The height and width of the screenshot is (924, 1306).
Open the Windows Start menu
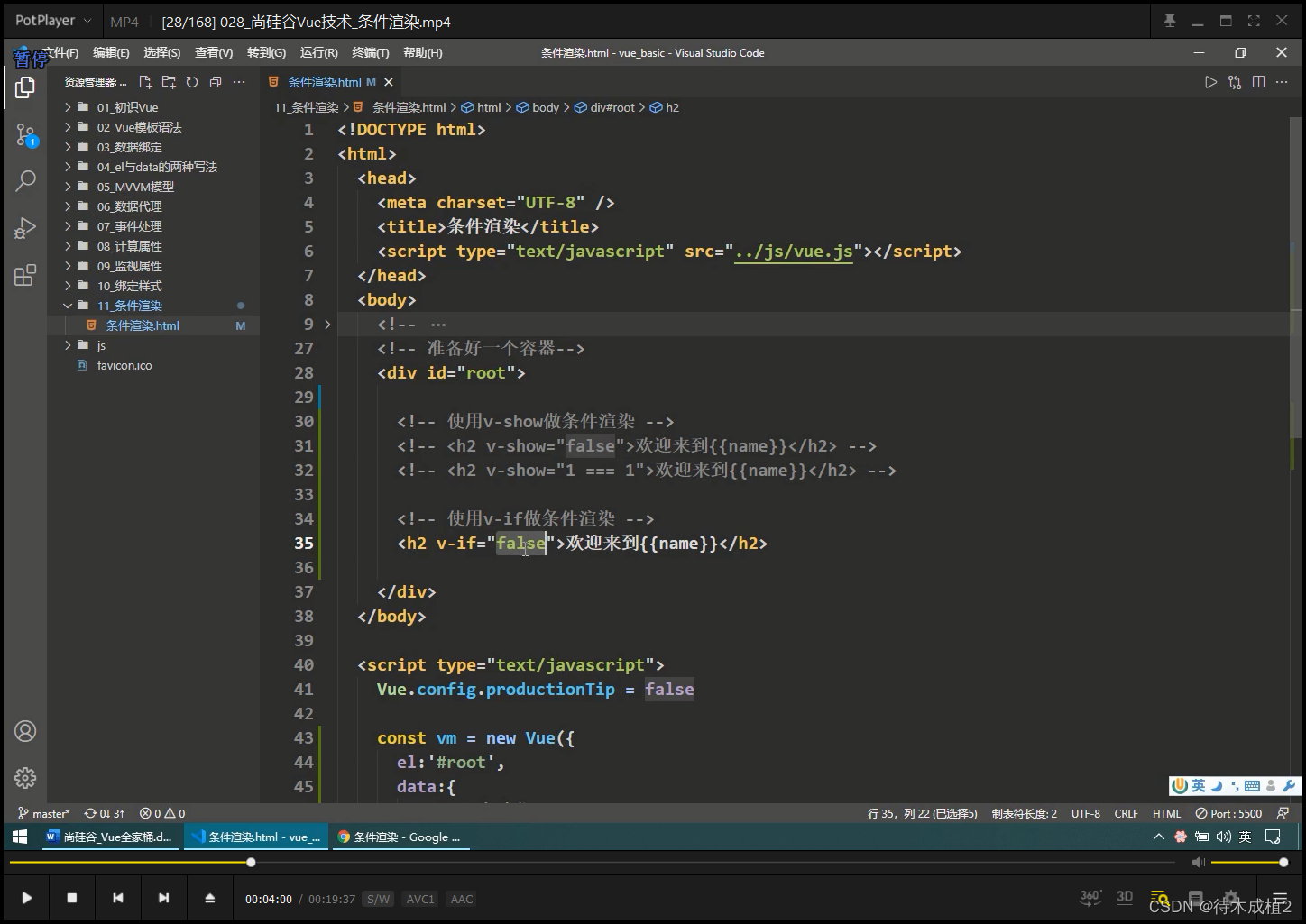tap(20, 837)
